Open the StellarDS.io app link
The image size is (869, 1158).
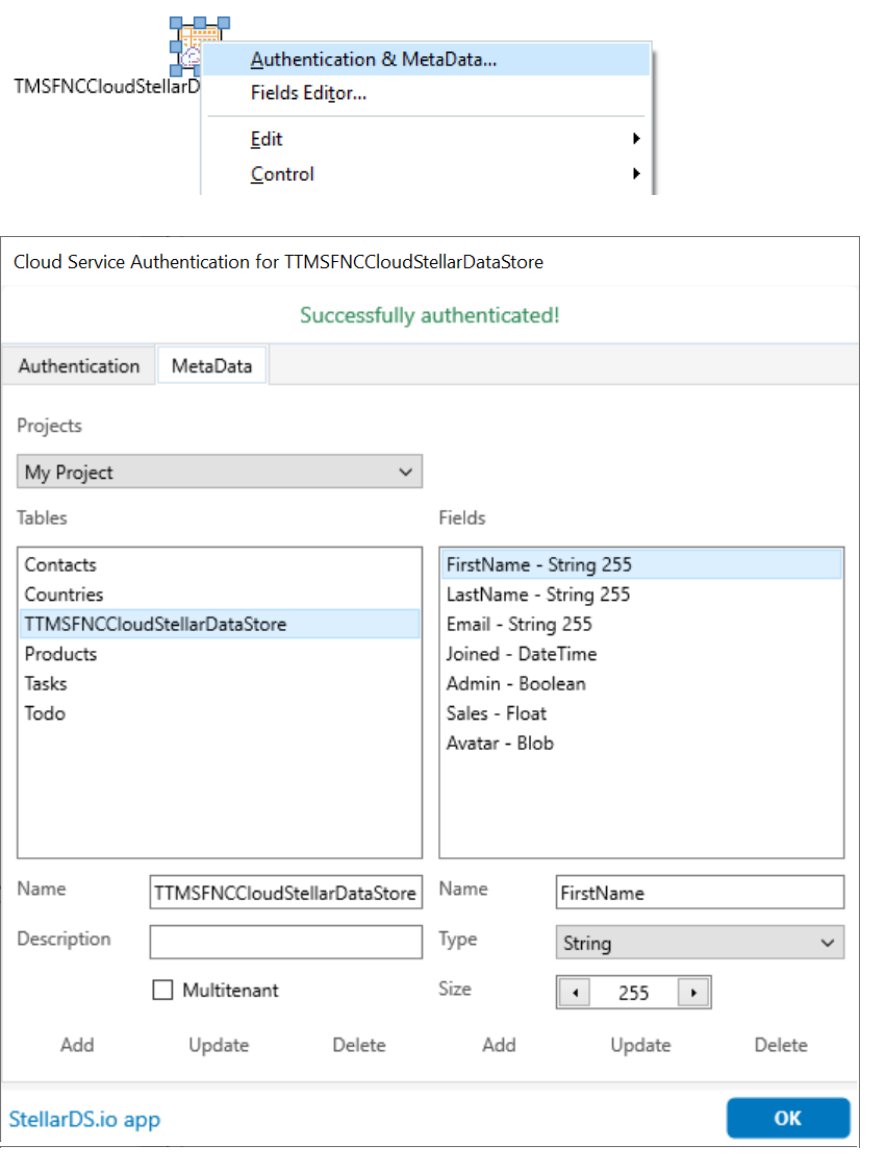point(84,1119)
